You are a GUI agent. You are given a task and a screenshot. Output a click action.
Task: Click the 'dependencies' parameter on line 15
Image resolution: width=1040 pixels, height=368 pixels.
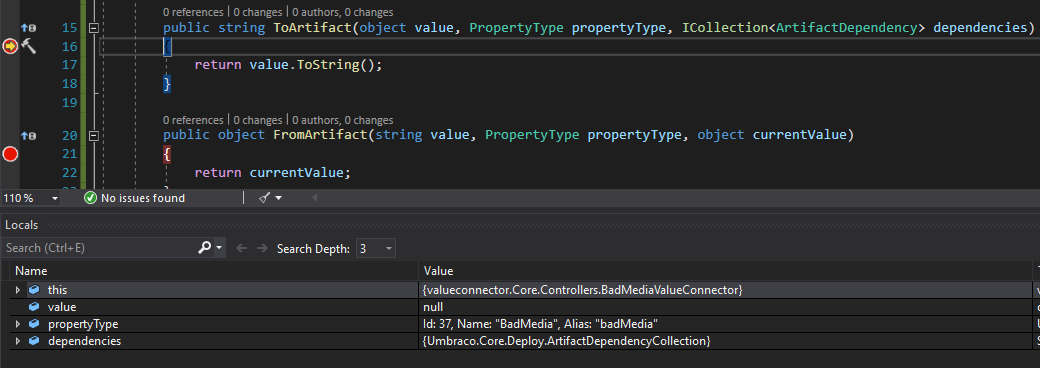[979, 28]
